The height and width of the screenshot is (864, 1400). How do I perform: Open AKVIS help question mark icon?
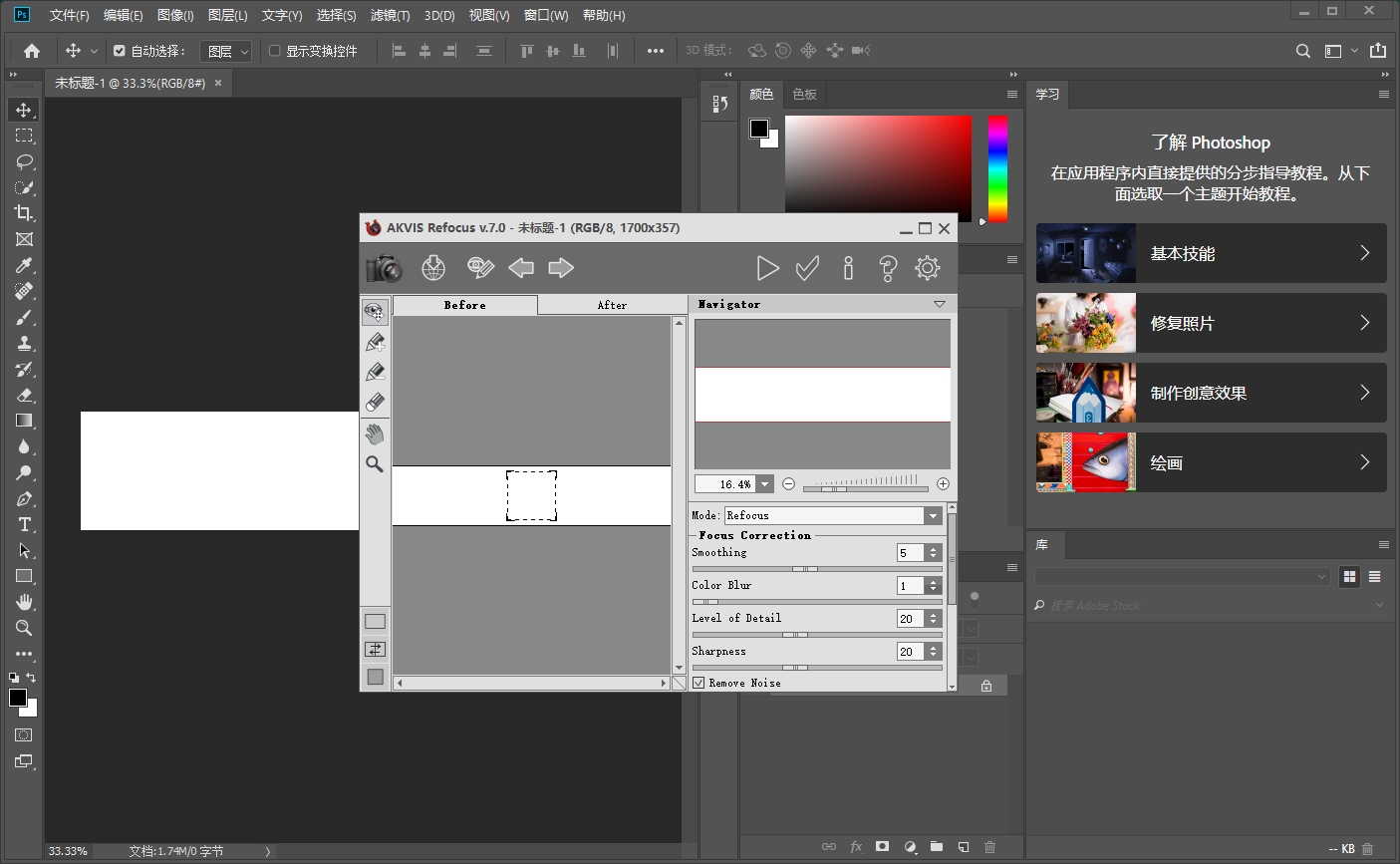pyautogui.click(x=888, y=267)
